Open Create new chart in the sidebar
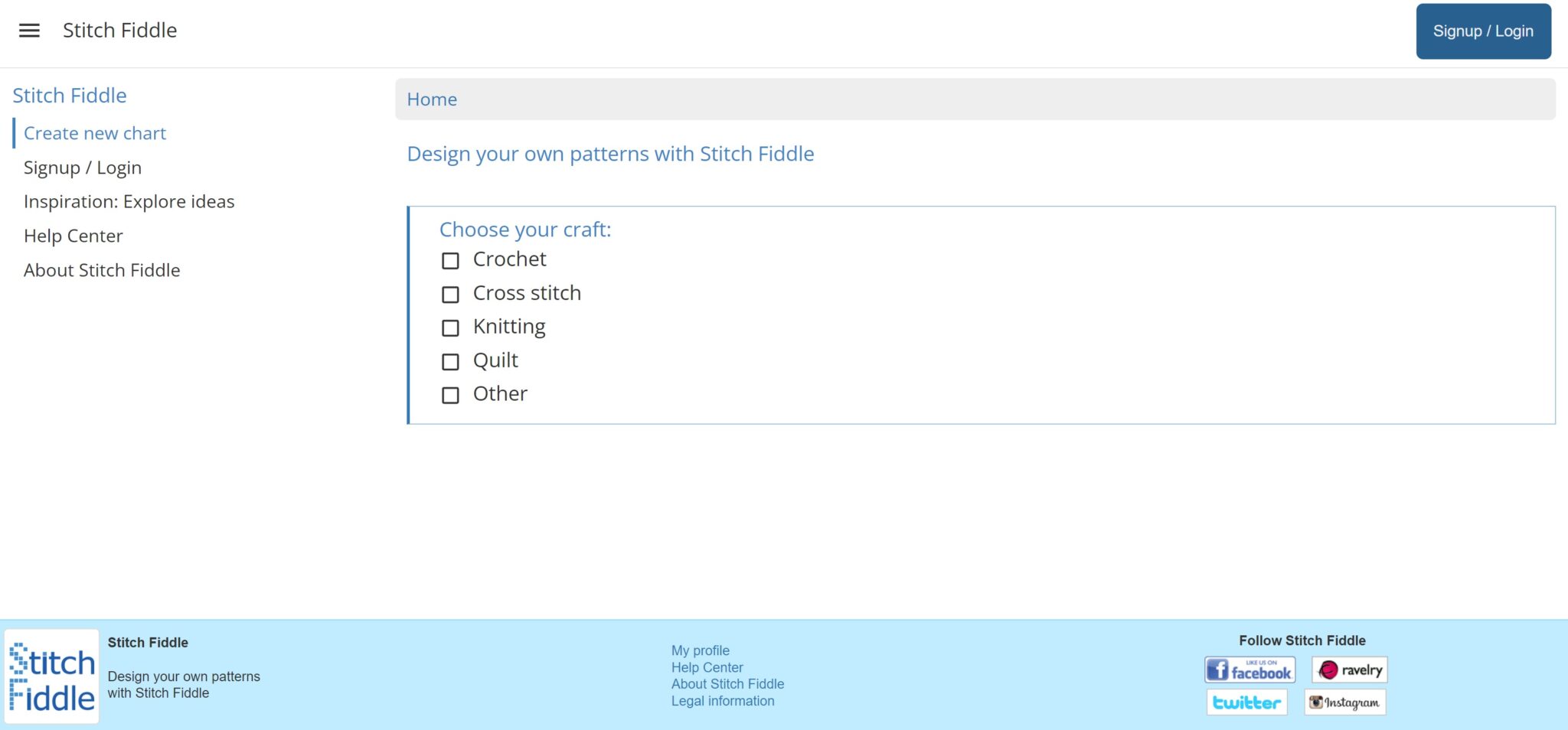1568x730 pixels. 95,132
